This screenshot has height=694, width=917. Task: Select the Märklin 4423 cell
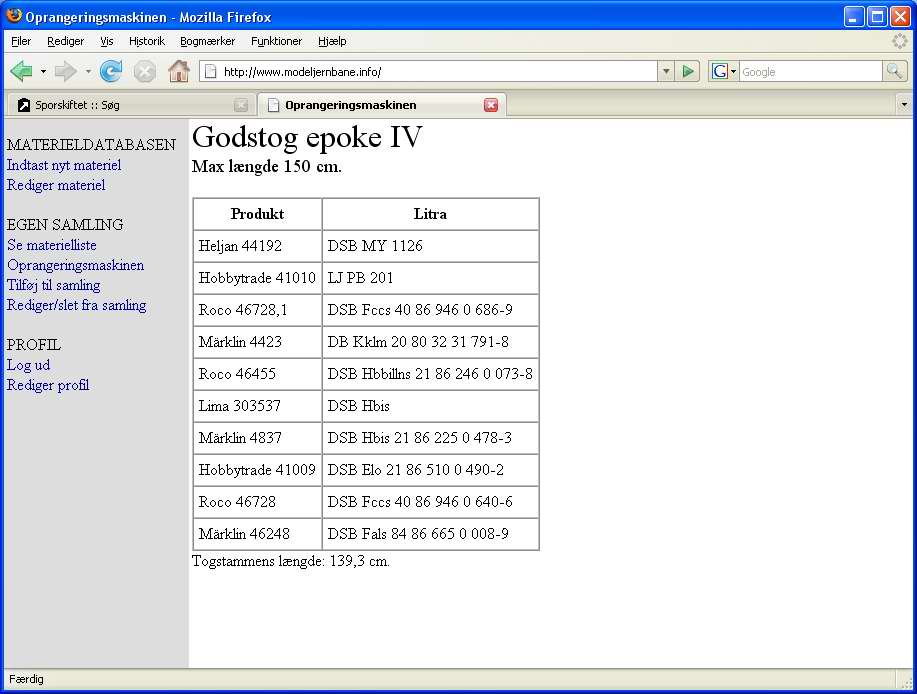257,342
